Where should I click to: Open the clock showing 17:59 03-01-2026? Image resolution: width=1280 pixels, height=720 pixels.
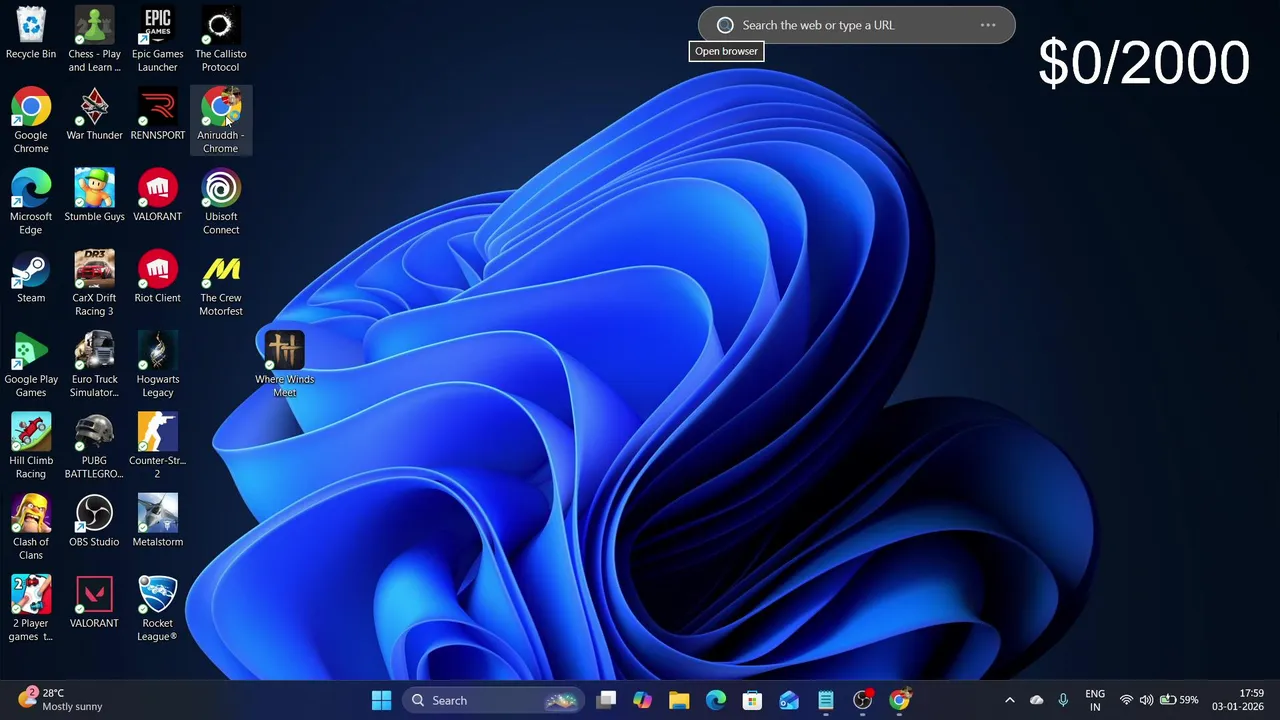point(1238,700)
